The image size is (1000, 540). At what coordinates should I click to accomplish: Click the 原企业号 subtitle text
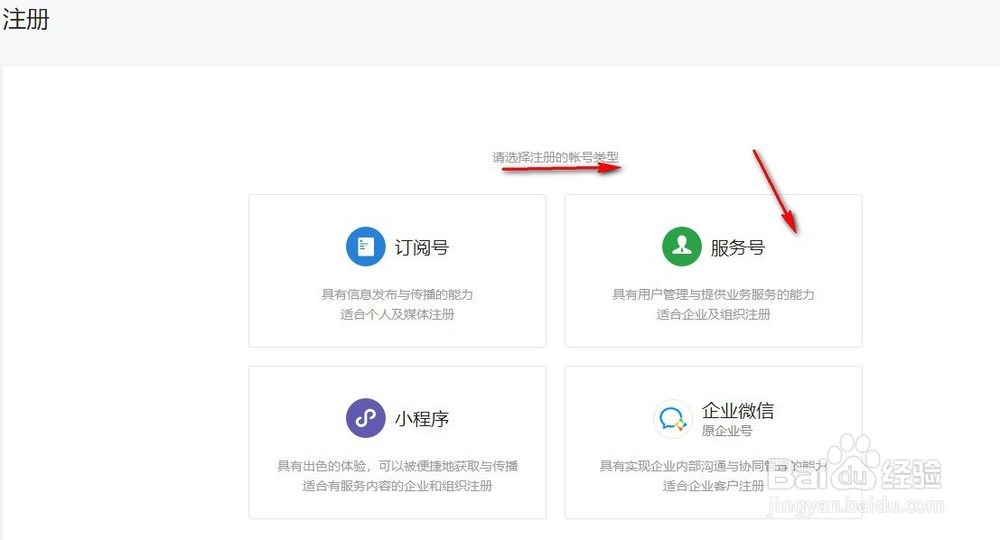[x=727, y=431]
